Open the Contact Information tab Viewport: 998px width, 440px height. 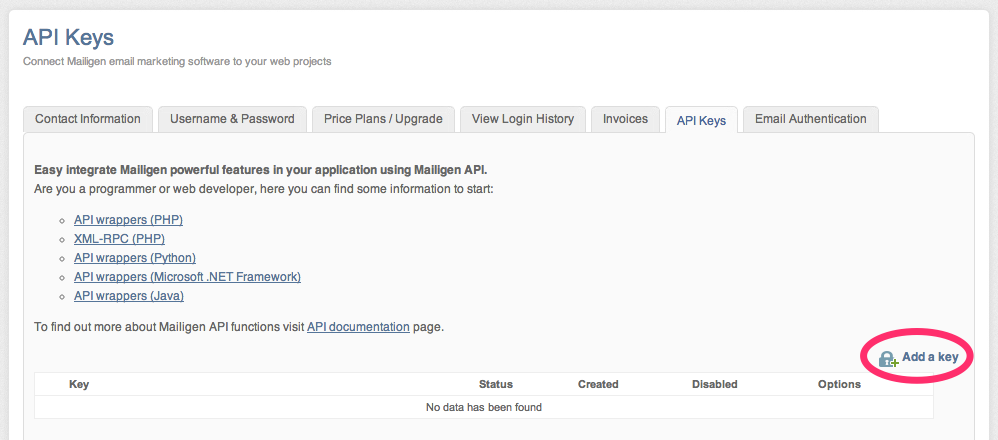click(x=88, y=119)
